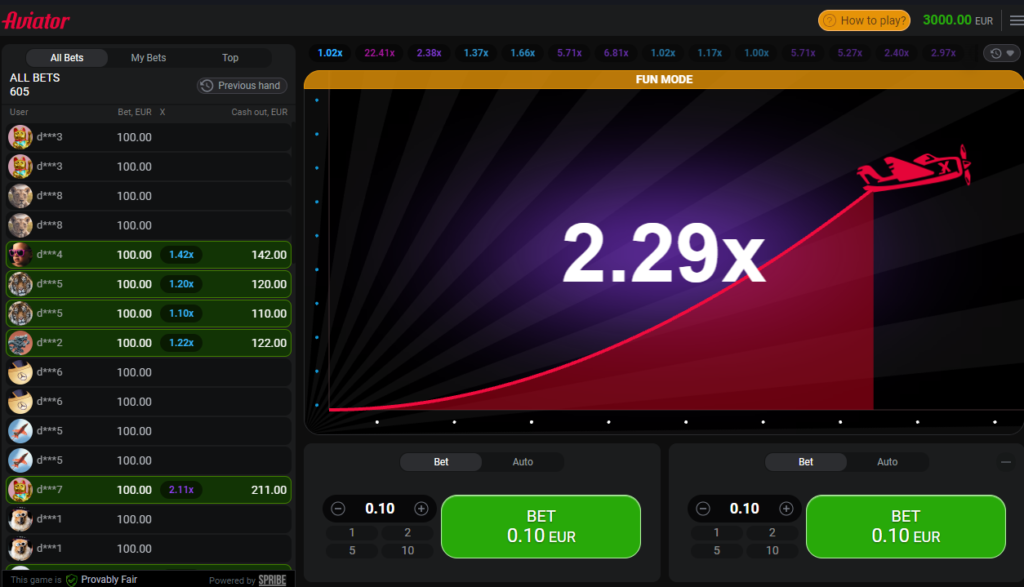Click avatar of d***7 with 2.11x cashout
Screen dimensions: 1024x587
click(20, 490)
